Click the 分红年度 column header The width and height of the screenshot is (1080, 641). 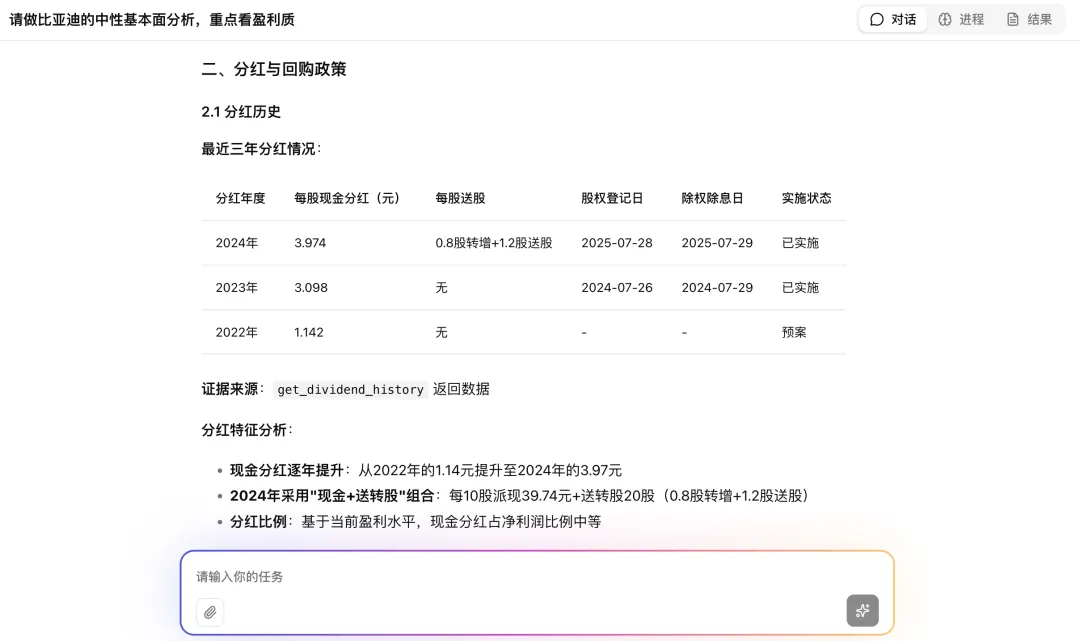tap(240, 198)
